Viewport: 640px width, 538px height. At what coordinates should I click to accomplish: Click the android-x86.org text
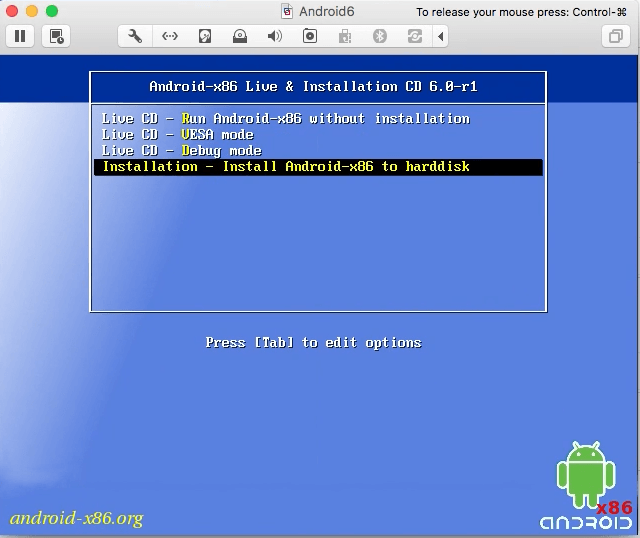[x=76, y=518]
